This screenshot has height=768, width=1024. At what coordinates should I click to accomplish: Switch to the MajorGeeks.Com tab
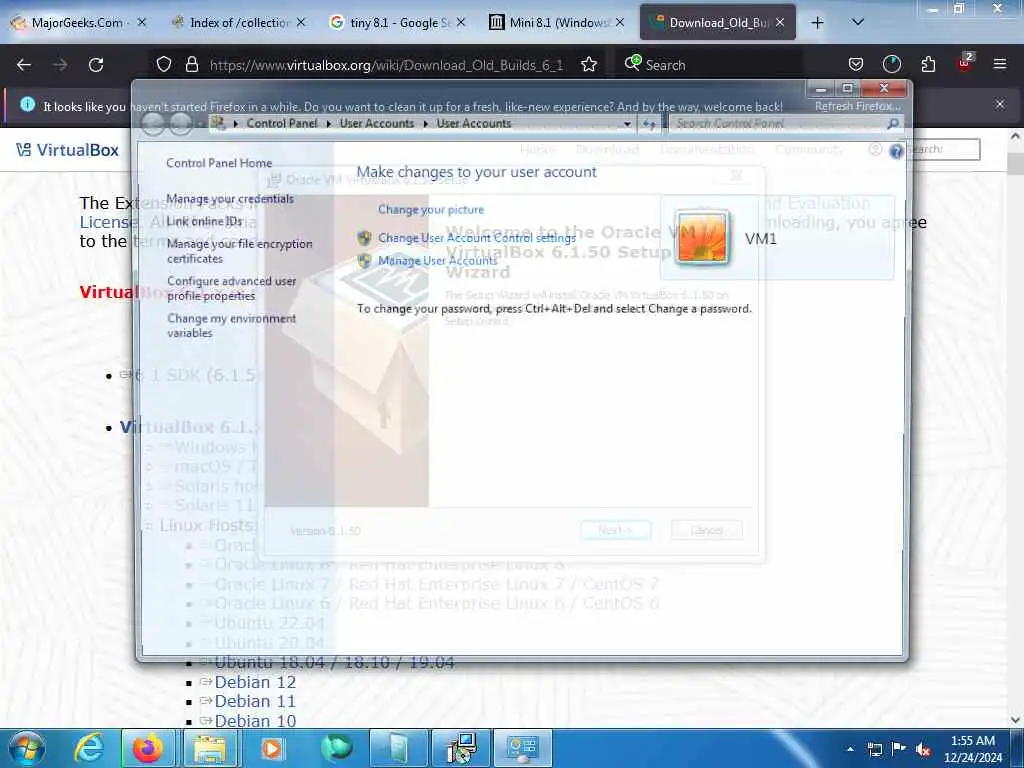tap(77, 23)
